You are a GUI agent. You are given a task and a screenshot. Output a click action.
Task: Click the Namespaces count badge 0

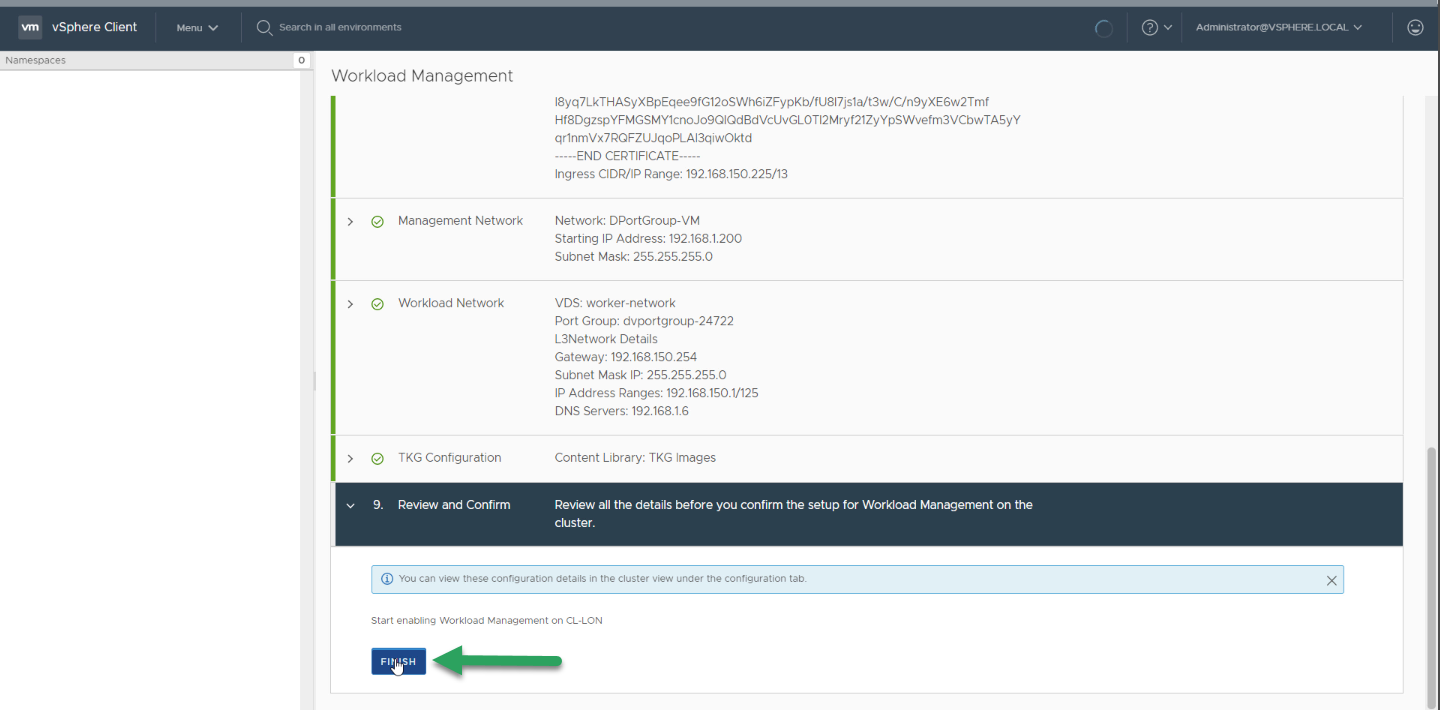[301, 61]
